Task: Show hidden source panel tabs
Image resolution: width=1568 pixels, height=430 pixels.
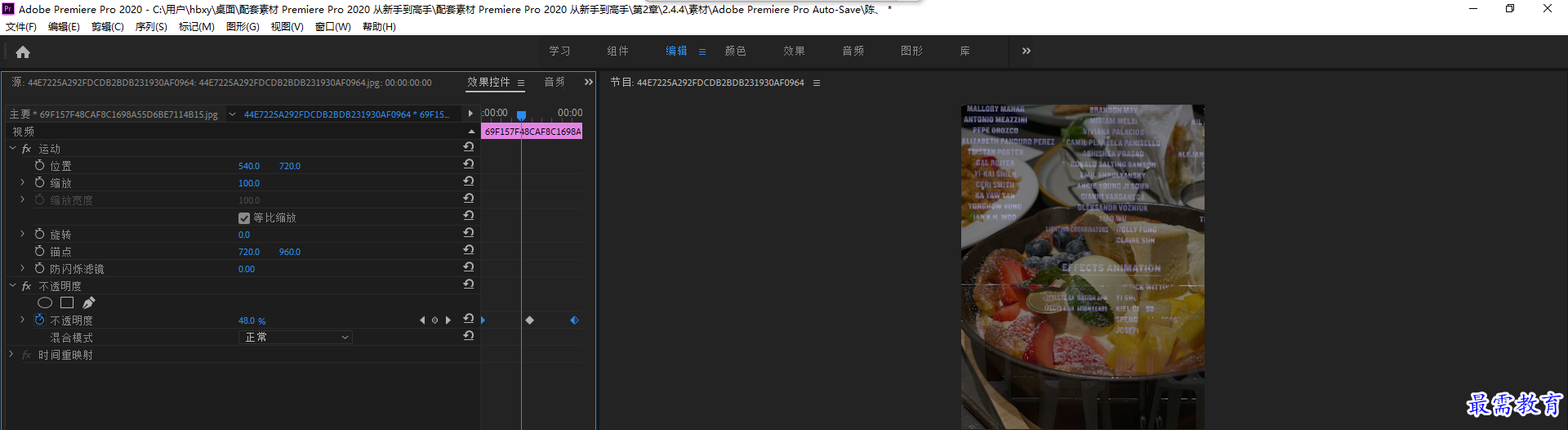Action: (589, 82)
